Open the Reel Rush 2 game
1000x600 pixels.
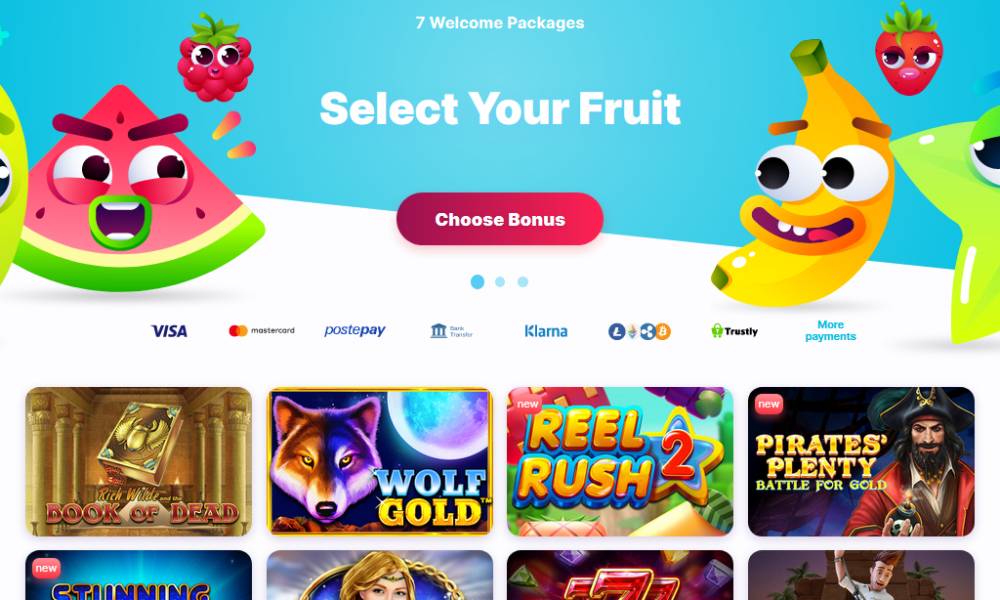[620, 462]
